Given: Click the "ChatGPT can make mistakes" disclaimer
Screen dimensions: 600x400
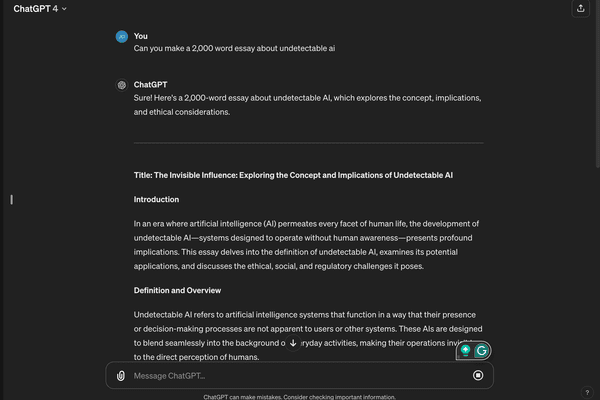Looking at the screenshot, I should click(x=300, y=396).
